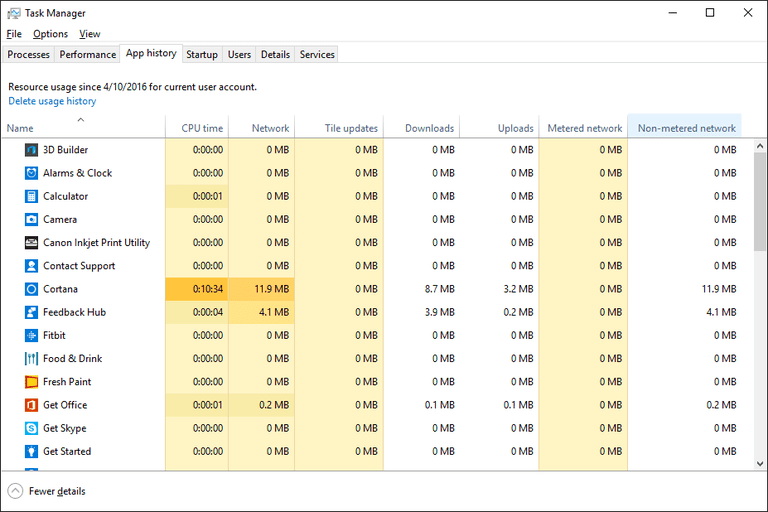The width and height of the screenshot is (768, 512).
Task: Collapse view with Fewer details button
Action: 47,491
